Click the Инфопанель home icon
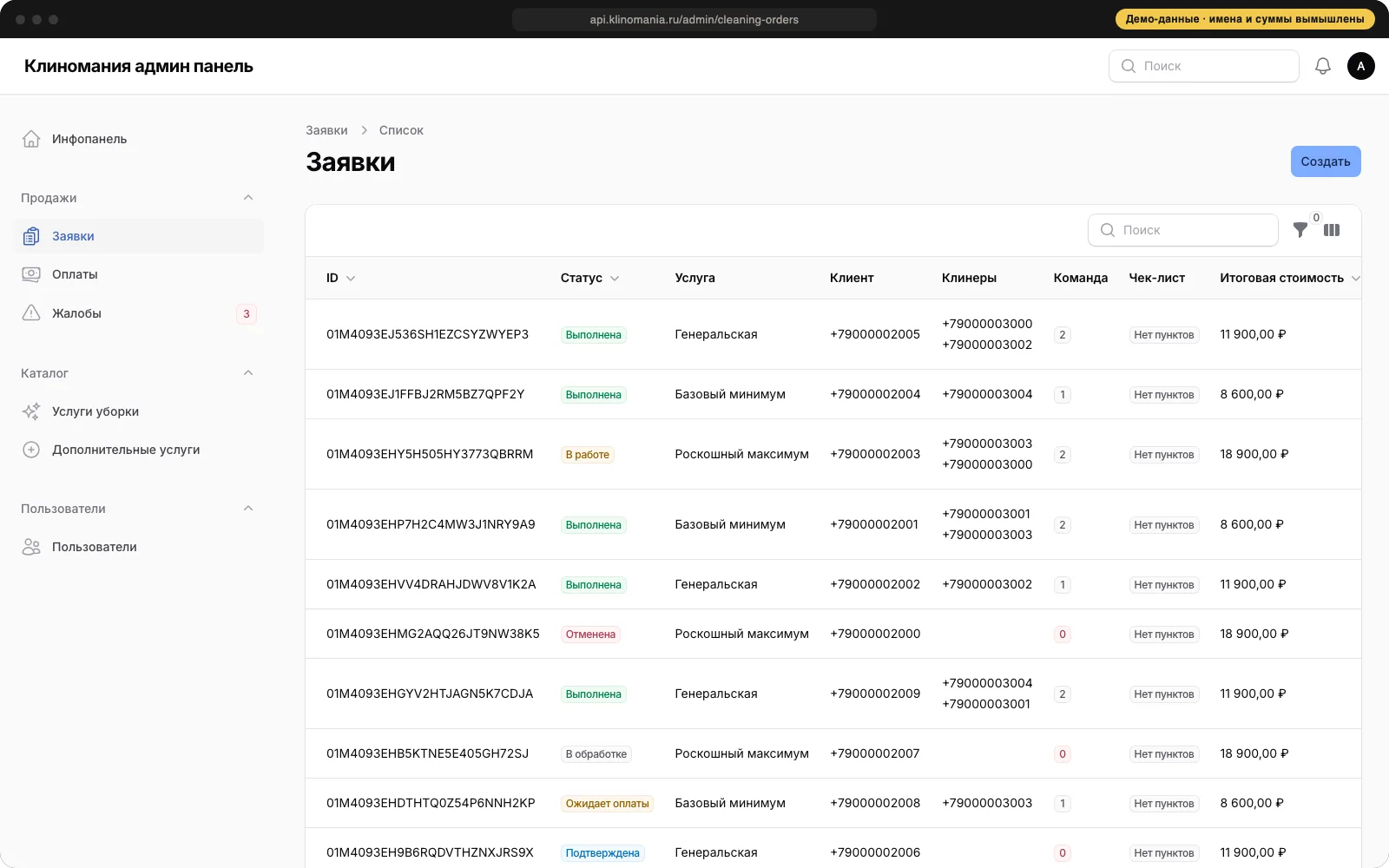The image size is (1389, 868). point(31,139)
